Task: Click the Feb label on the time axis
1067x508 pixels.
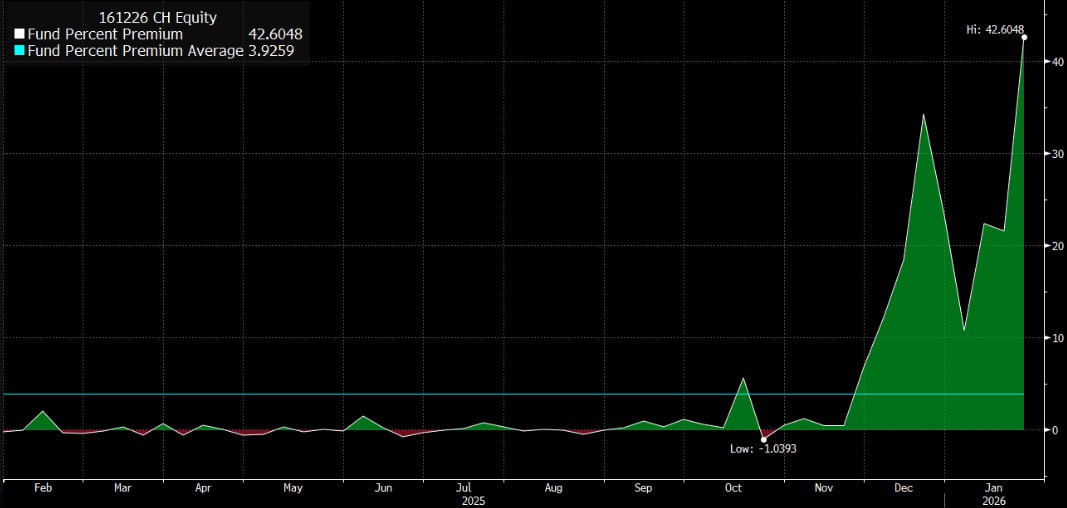Action: (43, 489)
